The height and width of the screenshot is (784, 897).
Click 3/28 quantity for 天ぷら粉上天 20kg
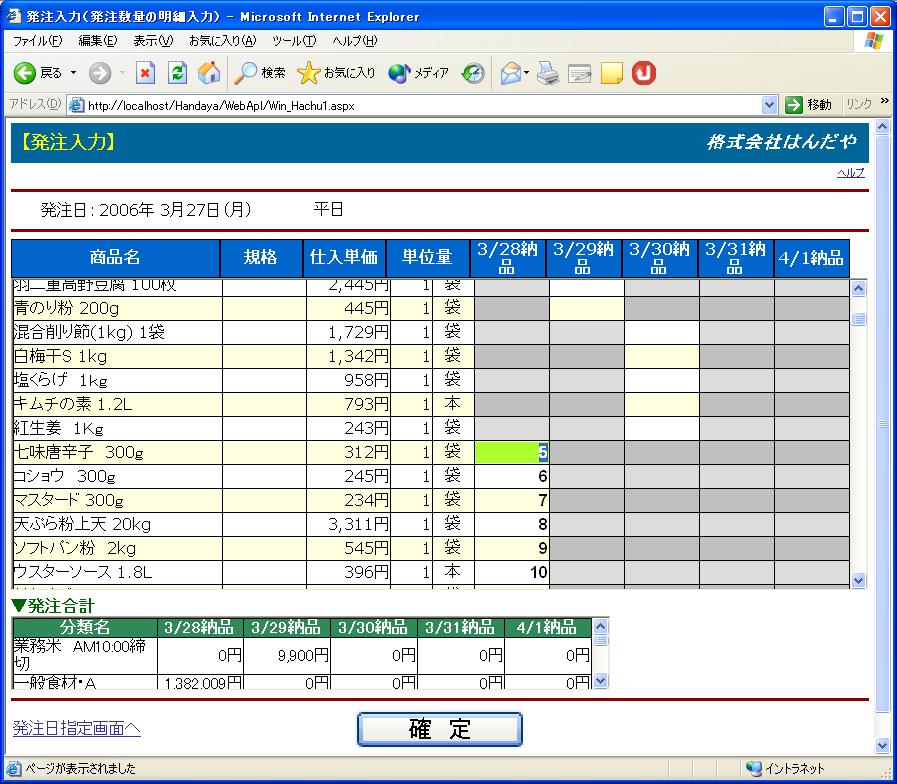click(x=511, y=524)
